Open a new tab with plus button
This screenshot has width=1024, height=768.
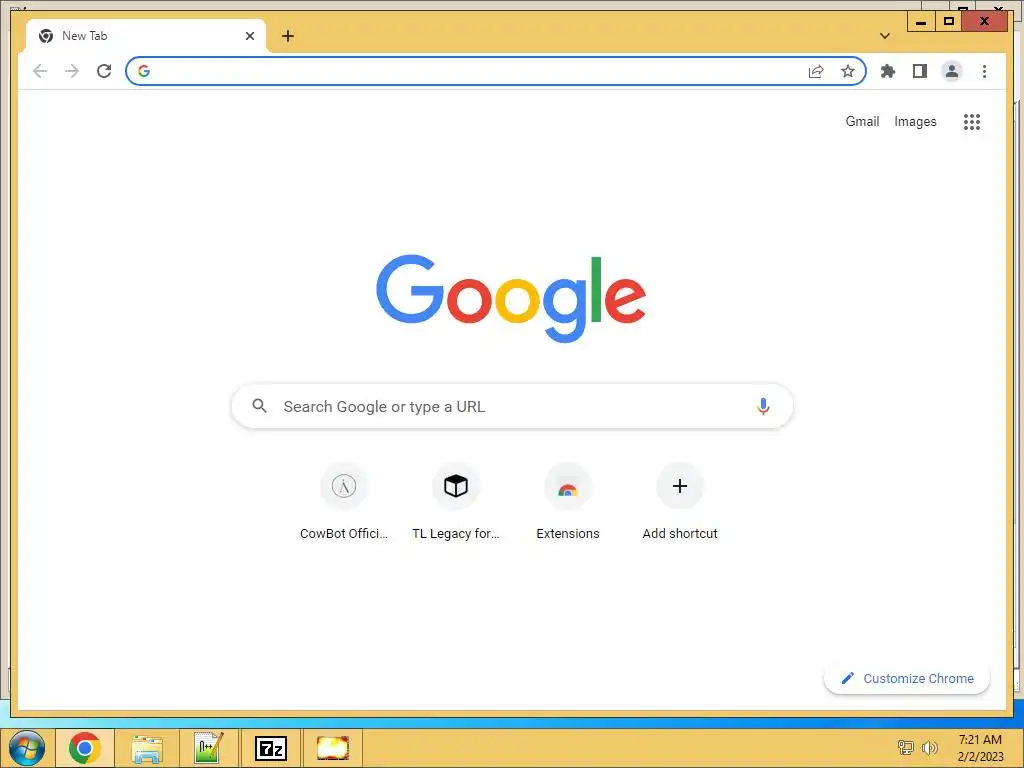288,36
